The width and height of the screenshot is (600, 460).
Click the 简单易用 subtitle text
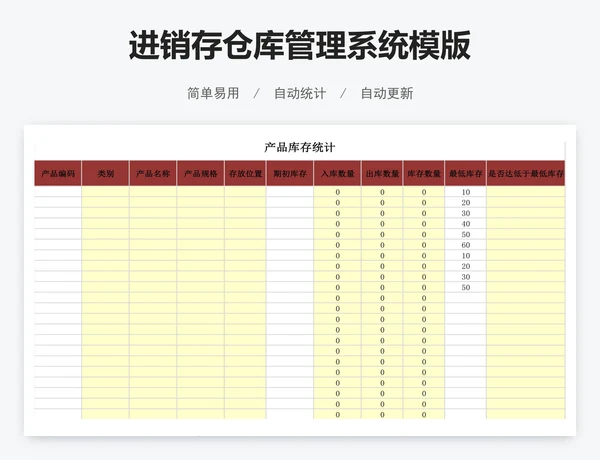213,93
